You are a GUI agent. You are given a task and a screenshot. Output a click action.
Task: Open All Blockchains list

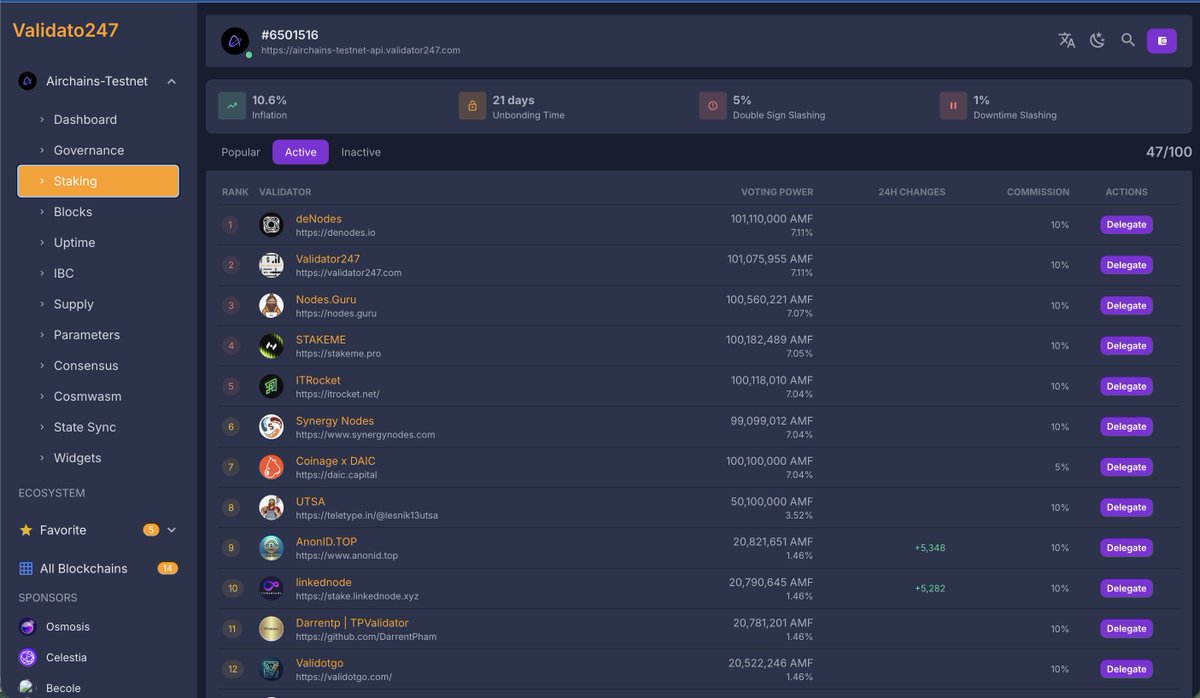98,568
